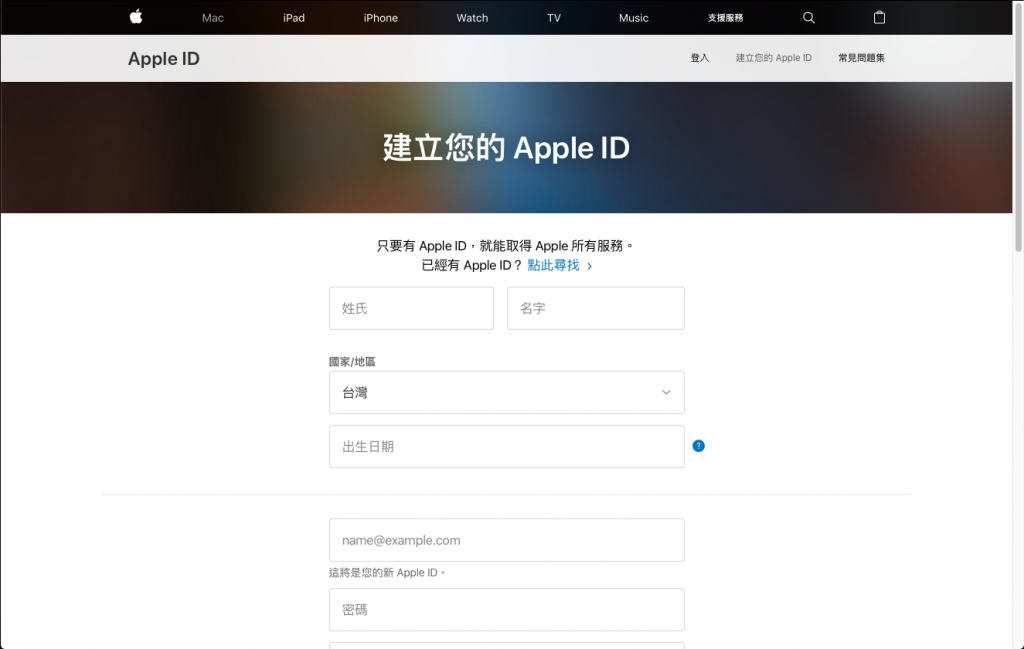Click the country dropdown chevron arrow

pos(666,392)
